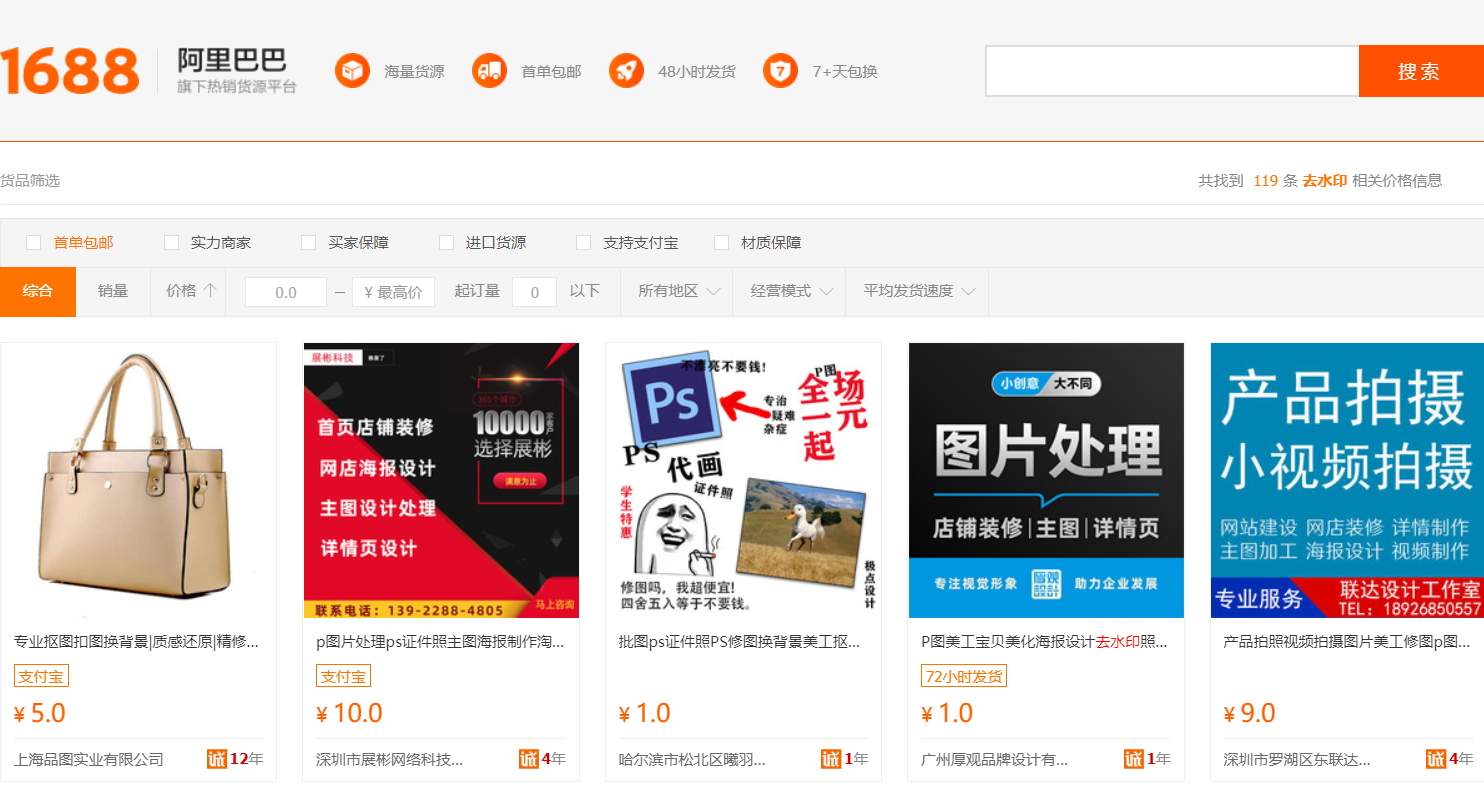The image size is (1484, 796).
Task: Click the 支付宝 tag on ¥10.0 item
Action: point(343,676)
